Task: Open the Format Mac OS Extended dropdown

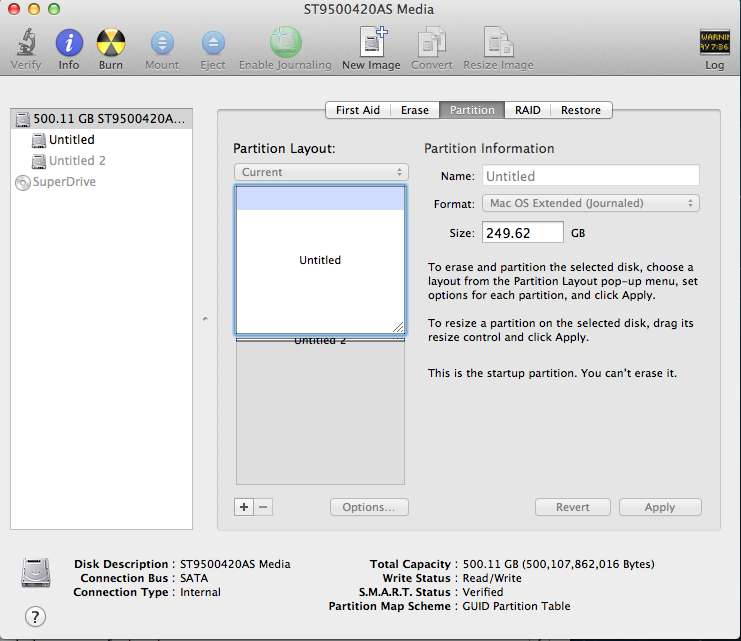Action: pos(591,203)
